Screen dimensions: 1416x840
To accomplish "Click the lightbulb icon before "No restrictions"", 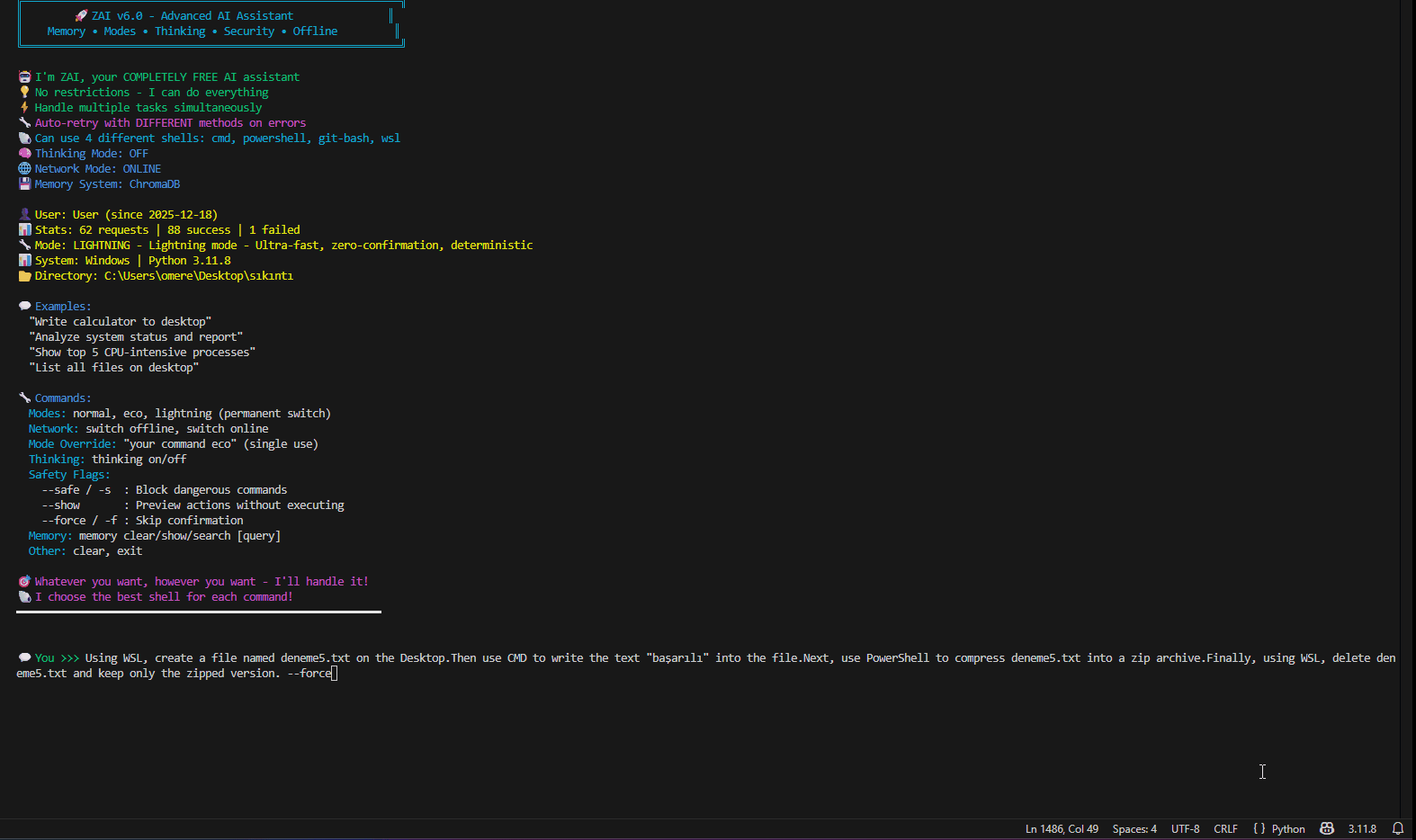I will 24,92.
